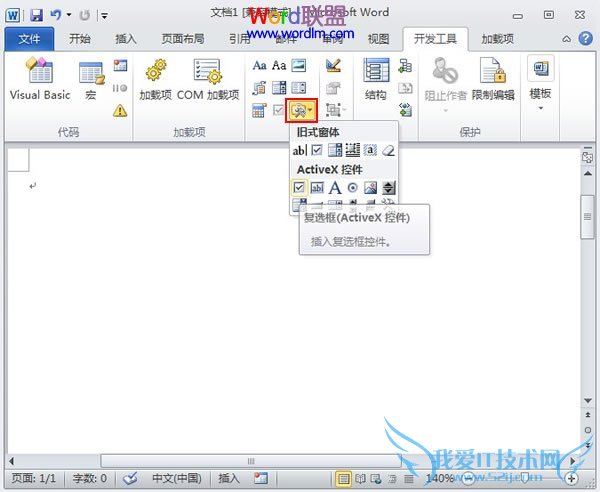The image size is (600, 492).
Task: Insert ActiveX text box control
Action: (317, 188)
